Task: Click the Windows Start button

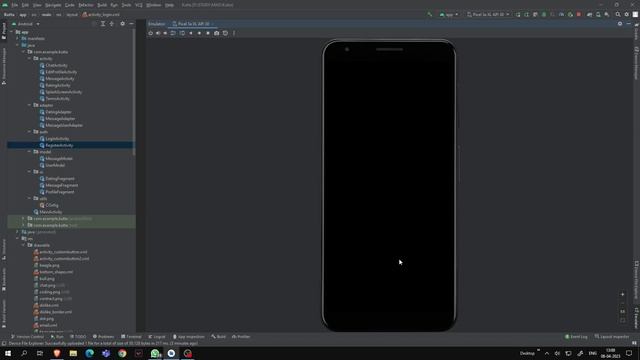Action: point(8,353)
